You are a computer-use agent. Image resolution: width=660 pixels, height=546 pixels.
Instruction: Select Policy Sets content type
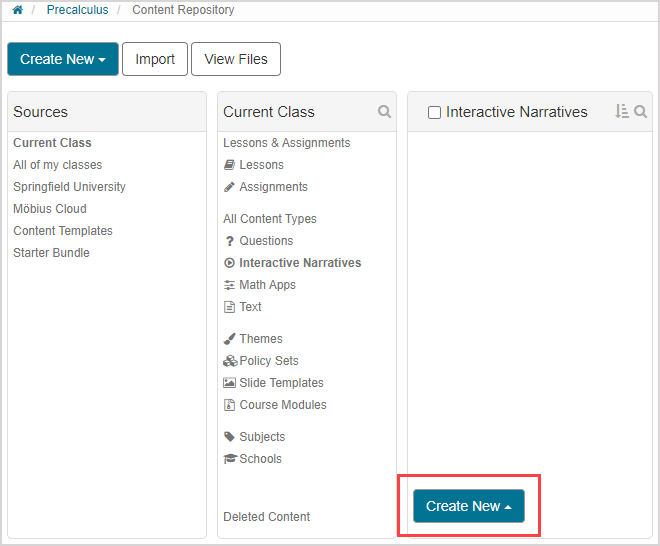click(268, 361)
